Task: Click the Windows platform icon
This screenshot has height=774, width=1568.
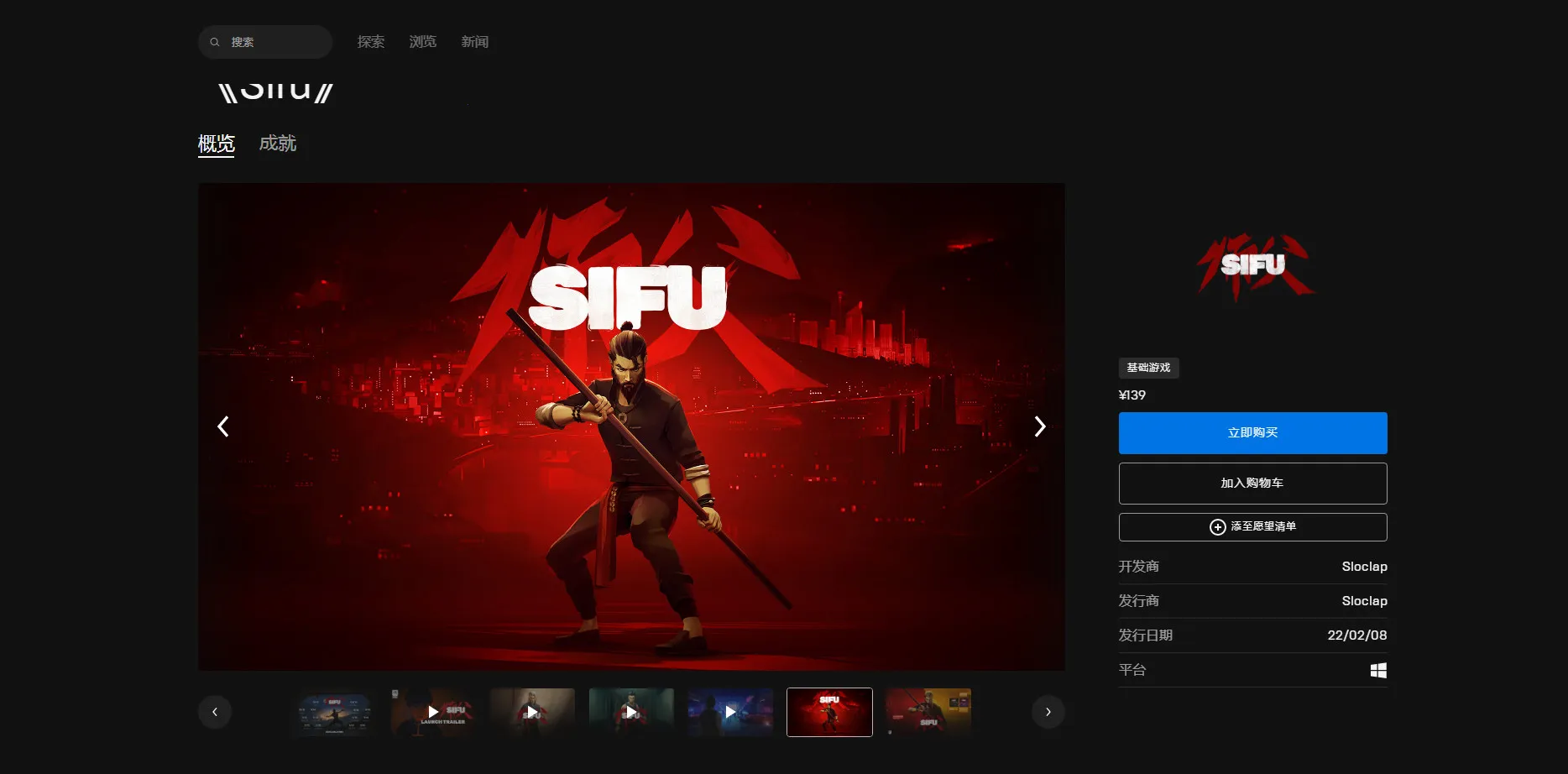Action: pyautogui.click(x=1377, y=670)
